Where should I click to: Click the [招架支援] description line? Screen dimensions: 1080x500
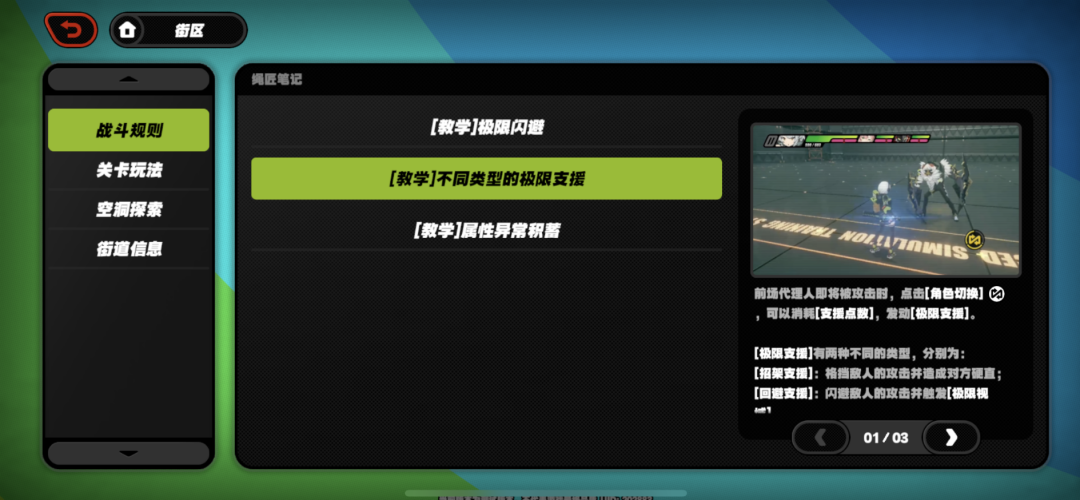tap(878, 373)
